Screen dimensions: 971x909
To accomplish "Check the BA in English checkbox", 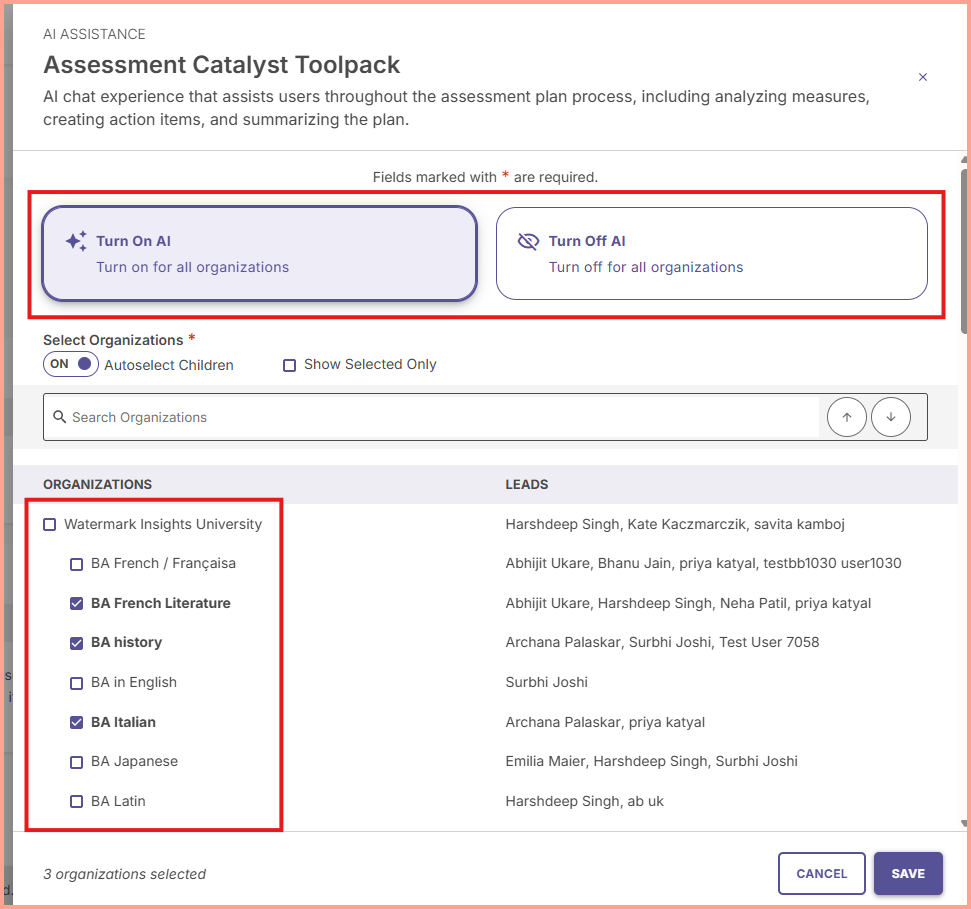I will [76, 684].
